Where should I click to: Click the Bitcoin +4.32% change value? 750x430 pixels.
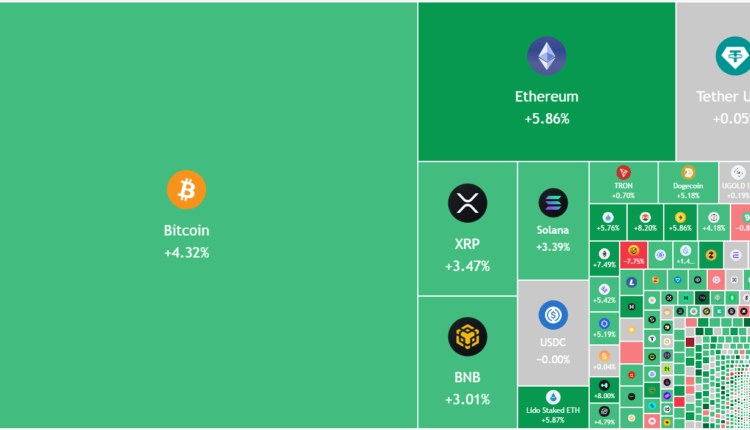tap(187, 253)
